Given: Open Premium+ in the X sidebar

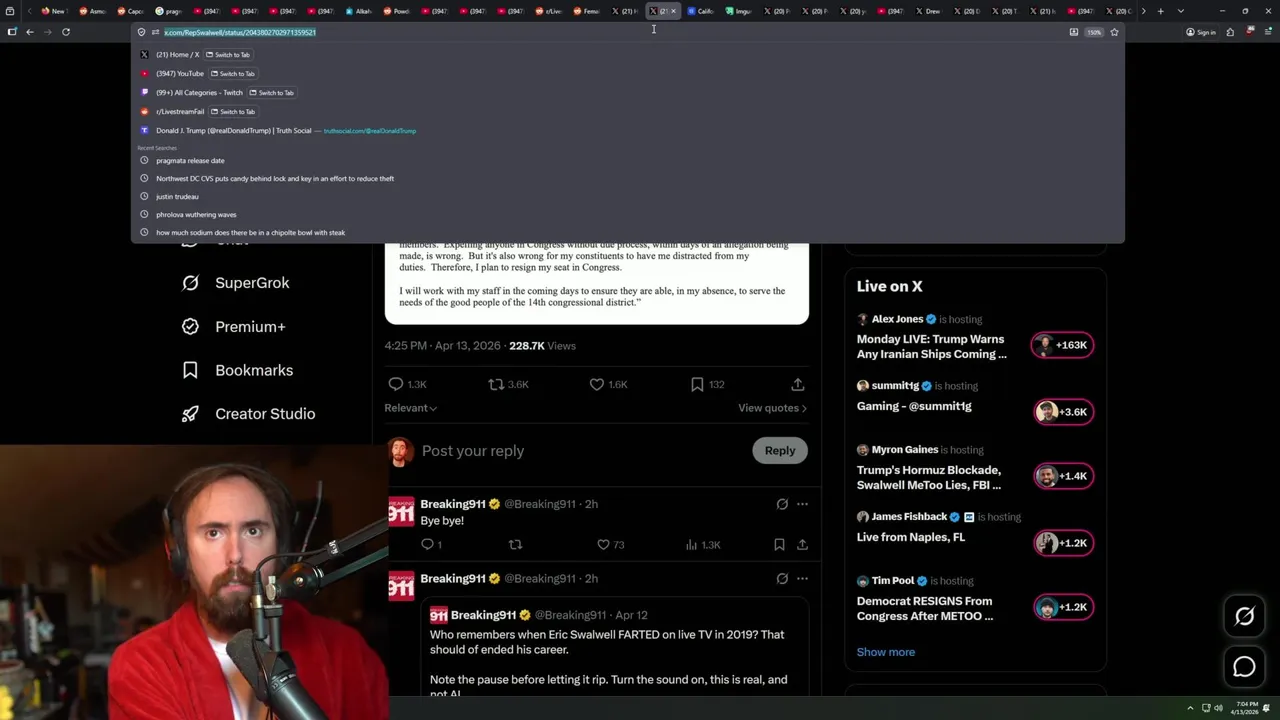Looking at the screenshot, I should (234, 327).
